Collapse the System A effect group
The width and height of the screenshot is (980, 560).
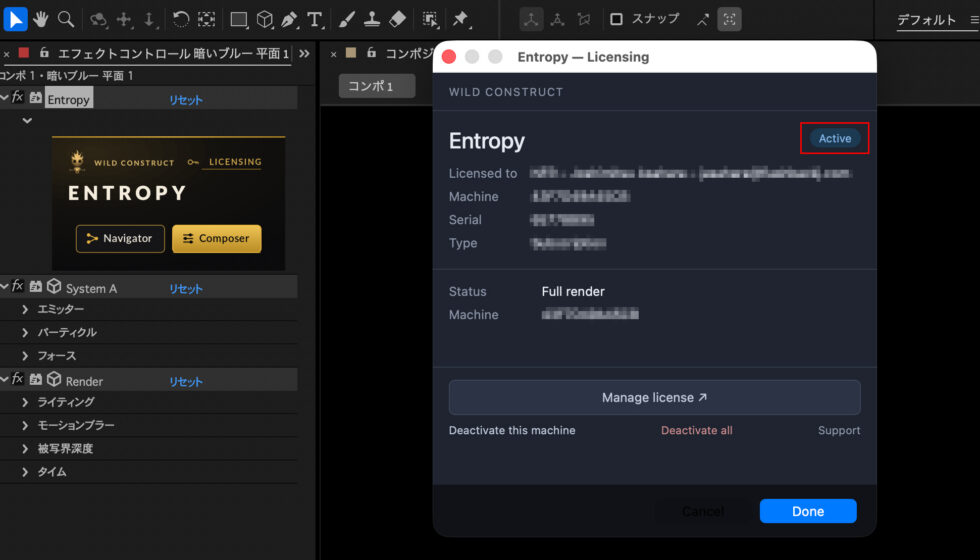[x=4, y=286]
